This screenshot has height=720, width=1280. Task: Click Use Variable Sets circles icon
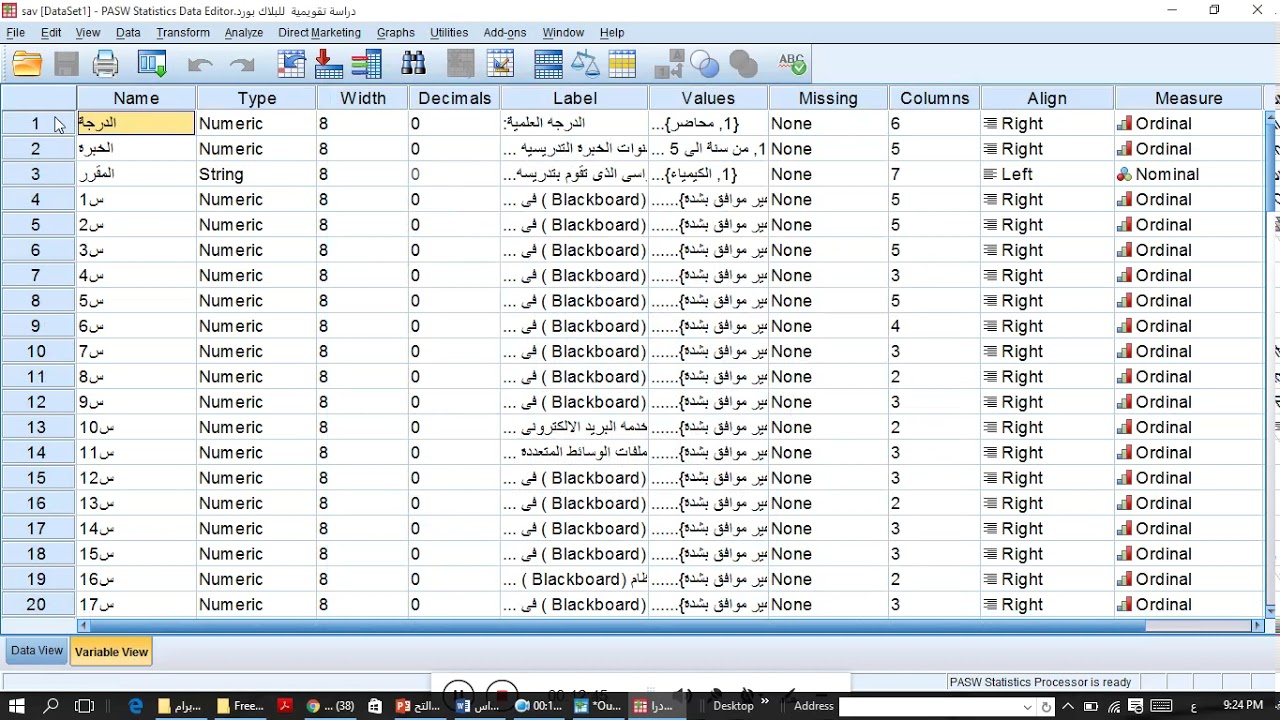(x=705, y=65)
